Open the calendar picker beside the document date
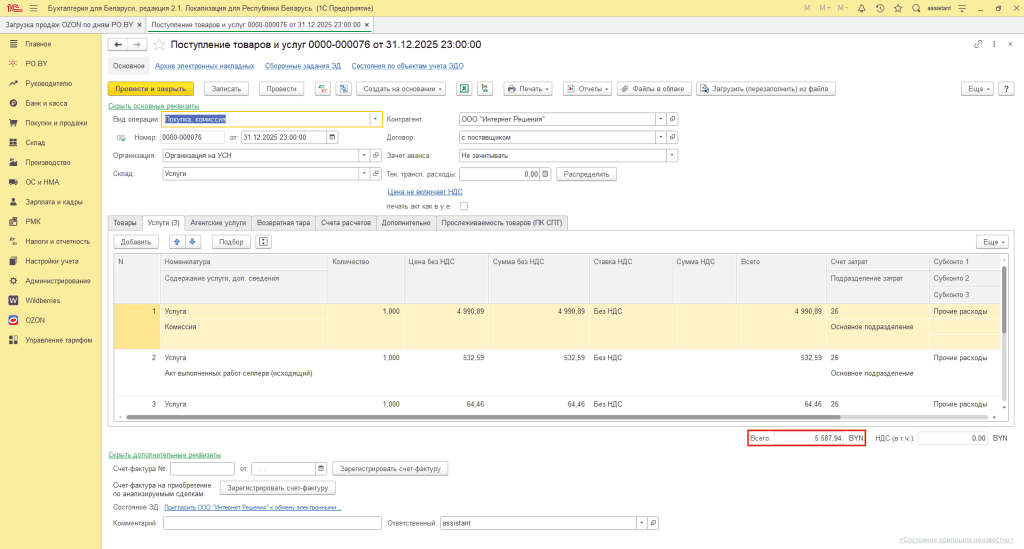Viewport: 1024px width, 549px height. click(x=332, y=138)
